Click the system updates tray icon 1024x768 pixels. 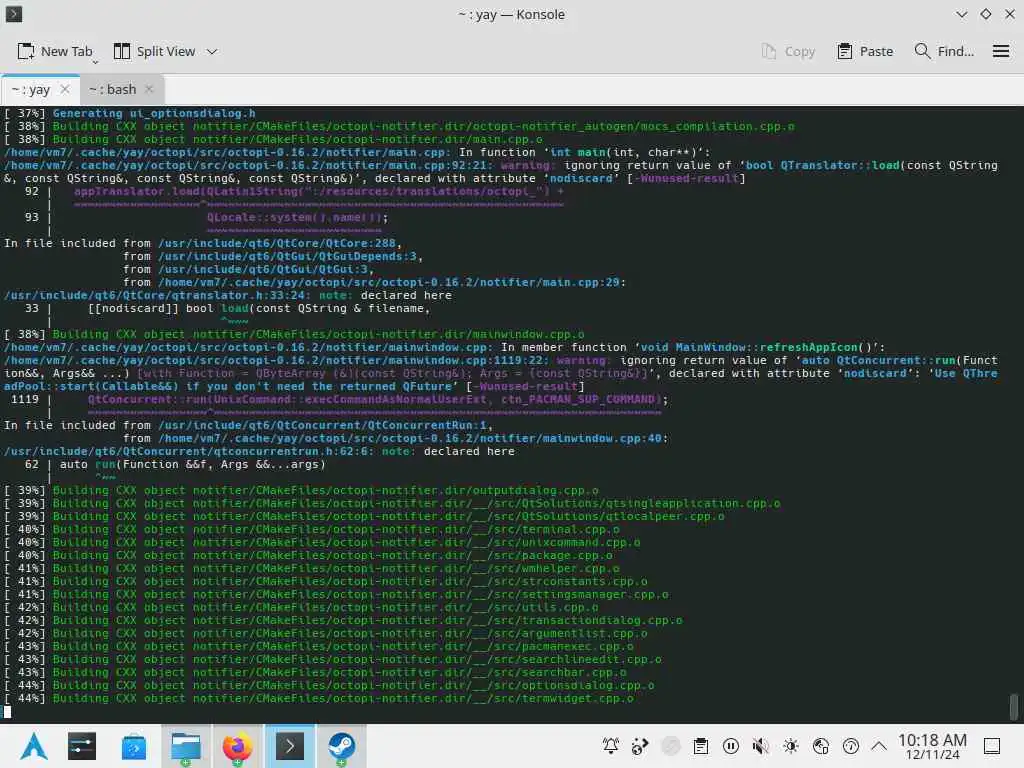[850, 746]
